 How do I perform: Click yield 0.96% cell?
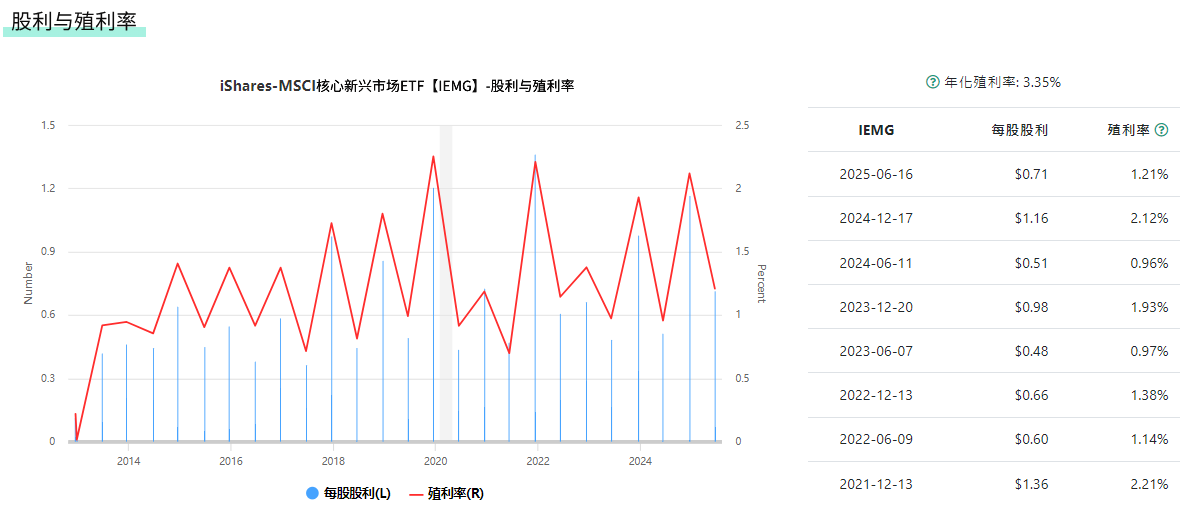pos(1148,263)
